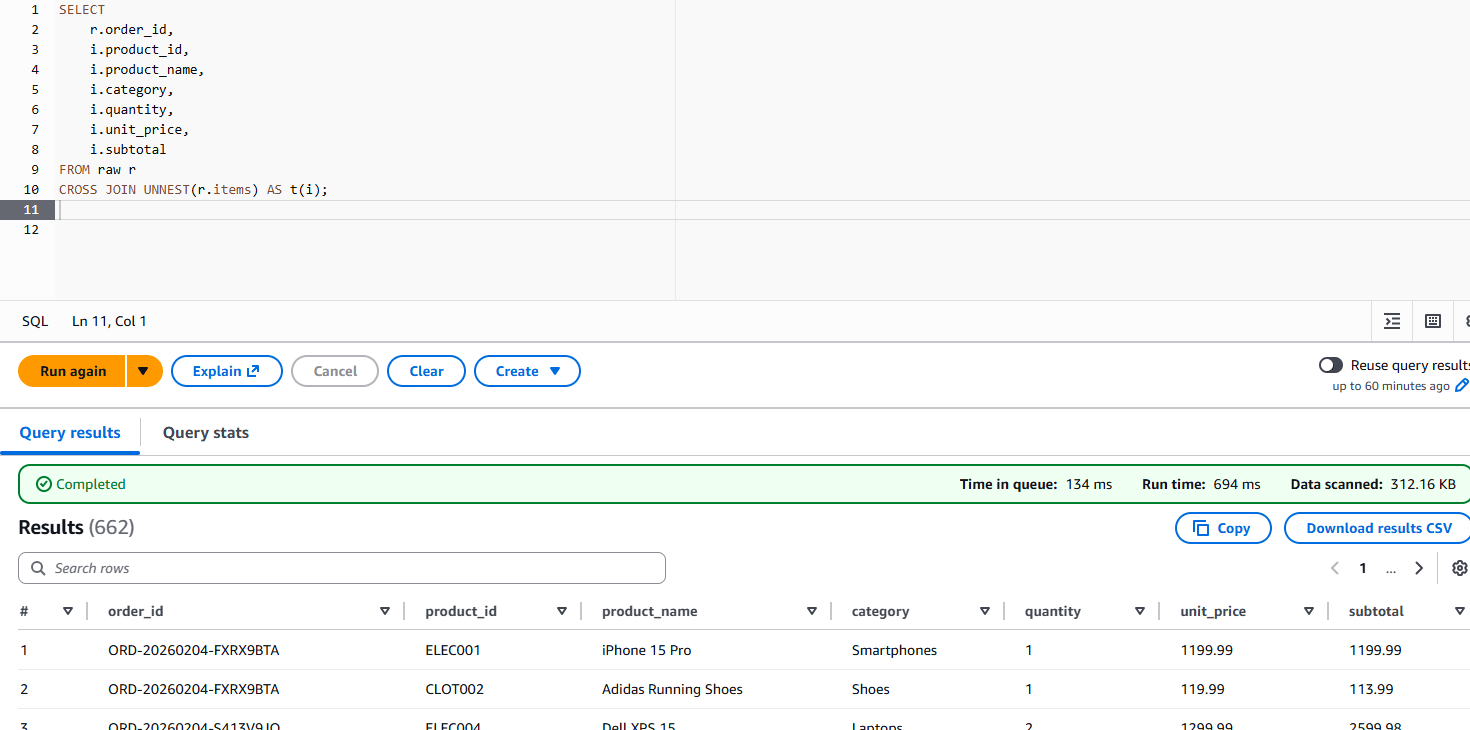Image resolution: width=1470 pixels, height=730 pixels.
Task: Sort results by order_id column
Action: click(385, 611)
